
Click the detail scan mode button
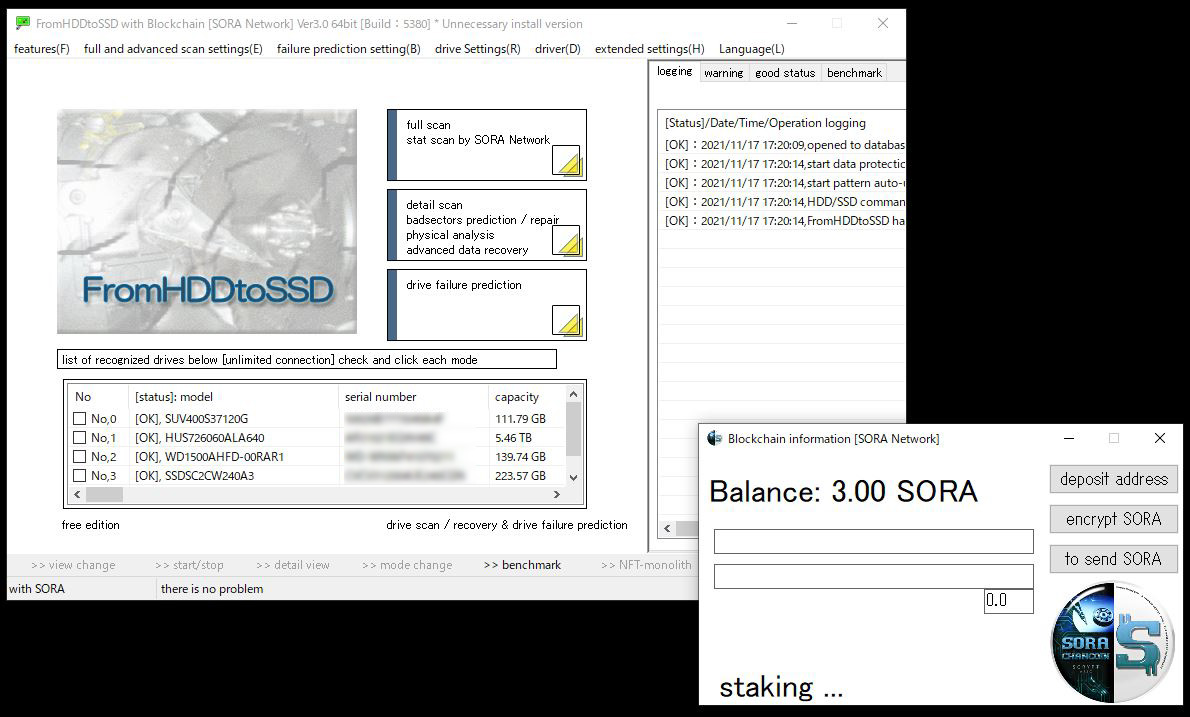point(486,225)
